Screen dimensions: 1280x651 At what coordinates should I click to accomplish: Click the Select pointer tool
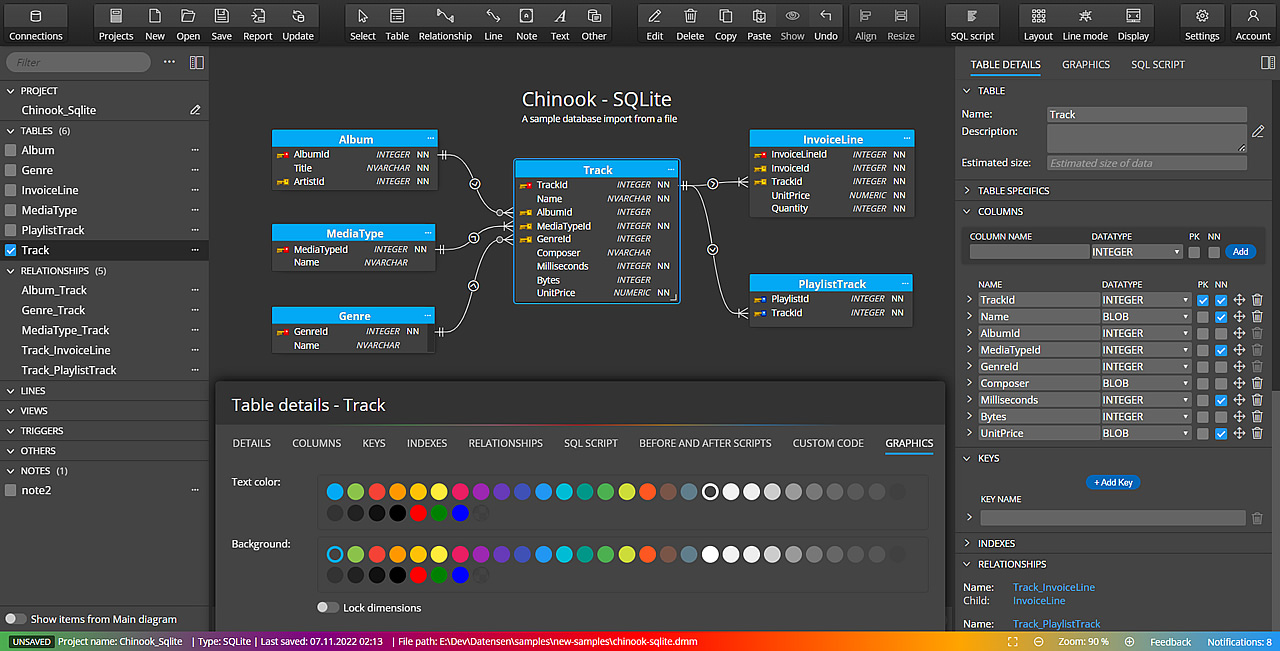363,24
